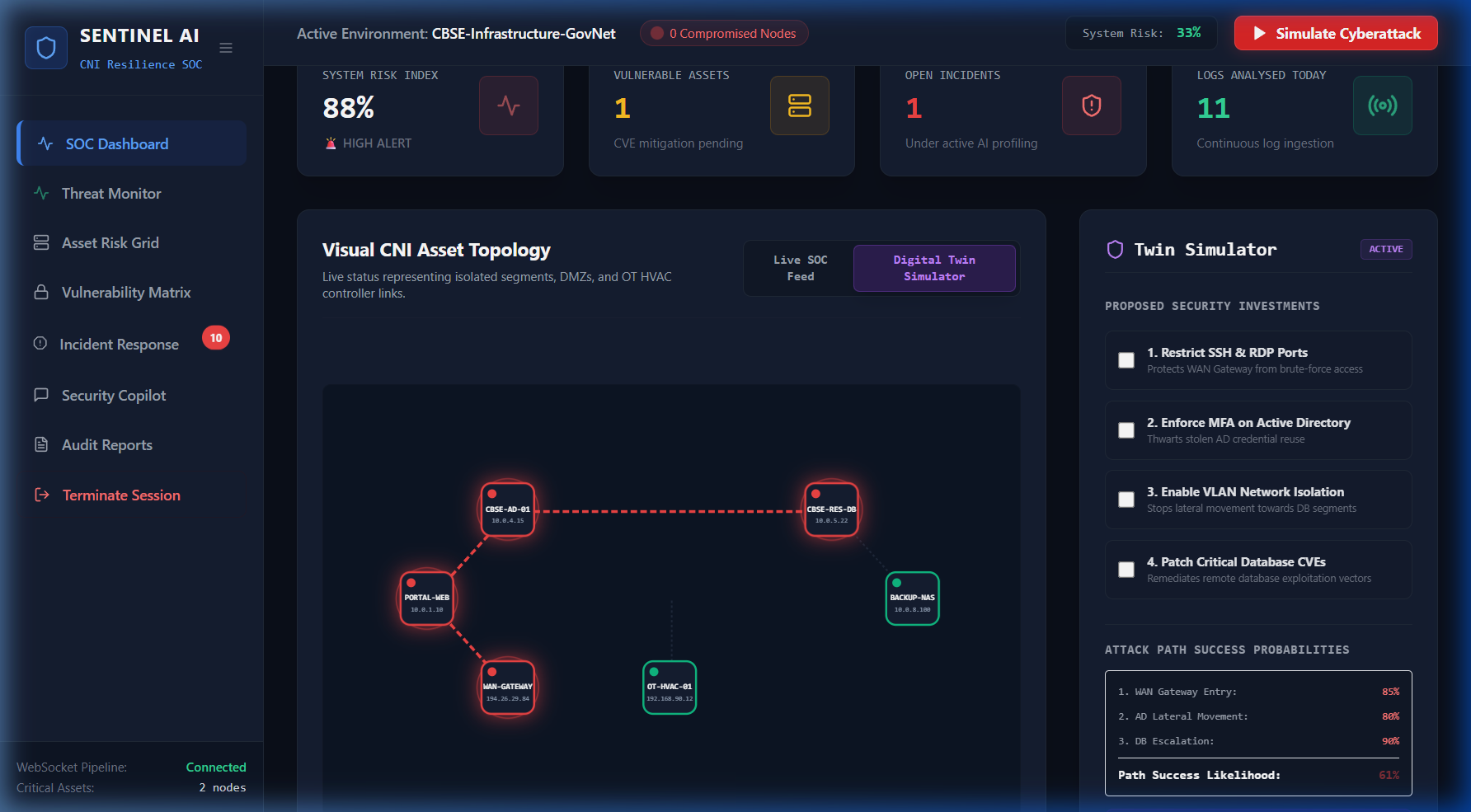The width and height of the screenshot is (1471, 812).
Task: Click WAN Gateway Entry 85% row
Action: coord(1258,692)
